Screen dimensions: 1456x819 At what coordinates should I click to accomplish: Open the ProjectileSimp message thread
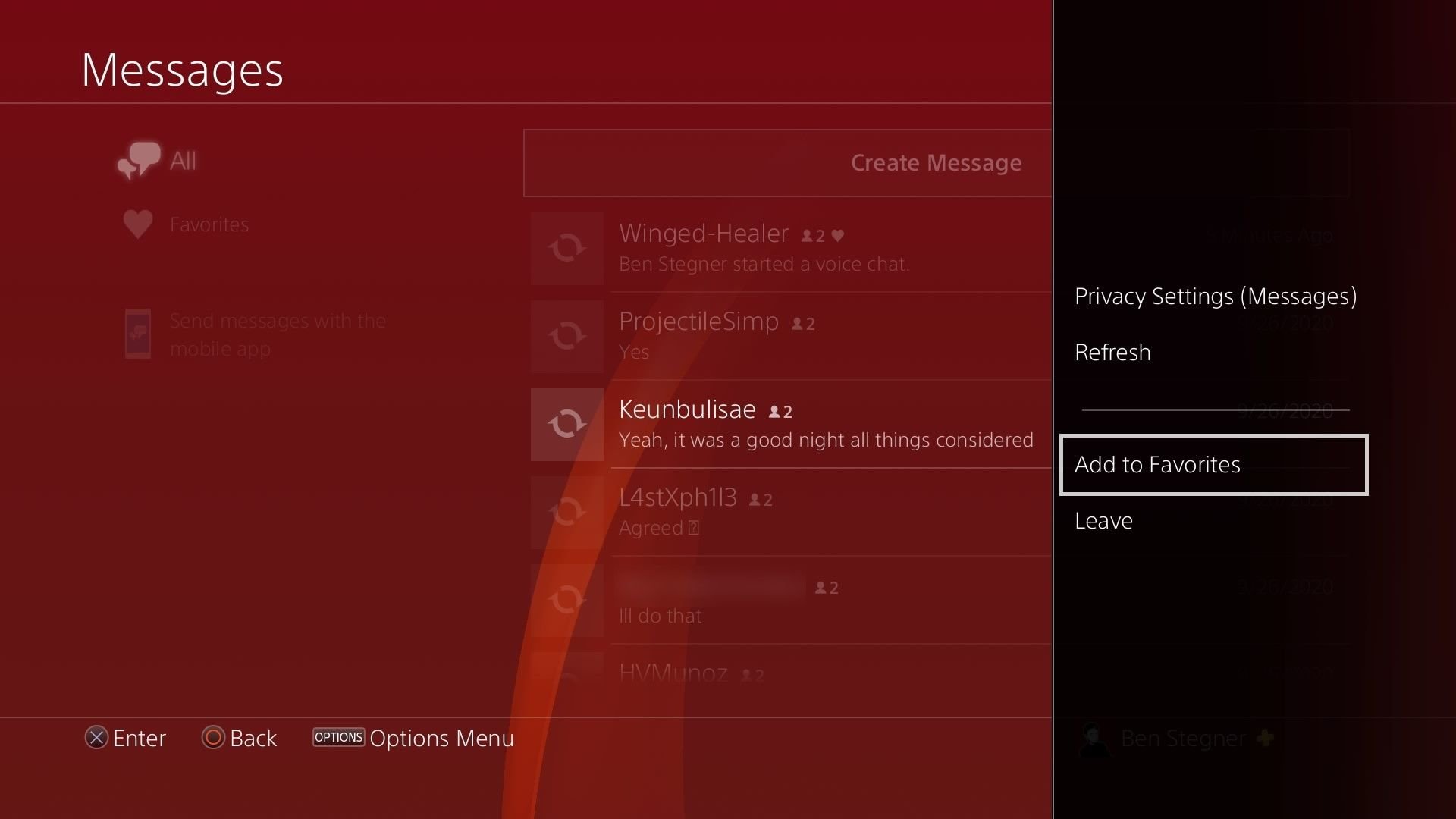tap(791, 337)
